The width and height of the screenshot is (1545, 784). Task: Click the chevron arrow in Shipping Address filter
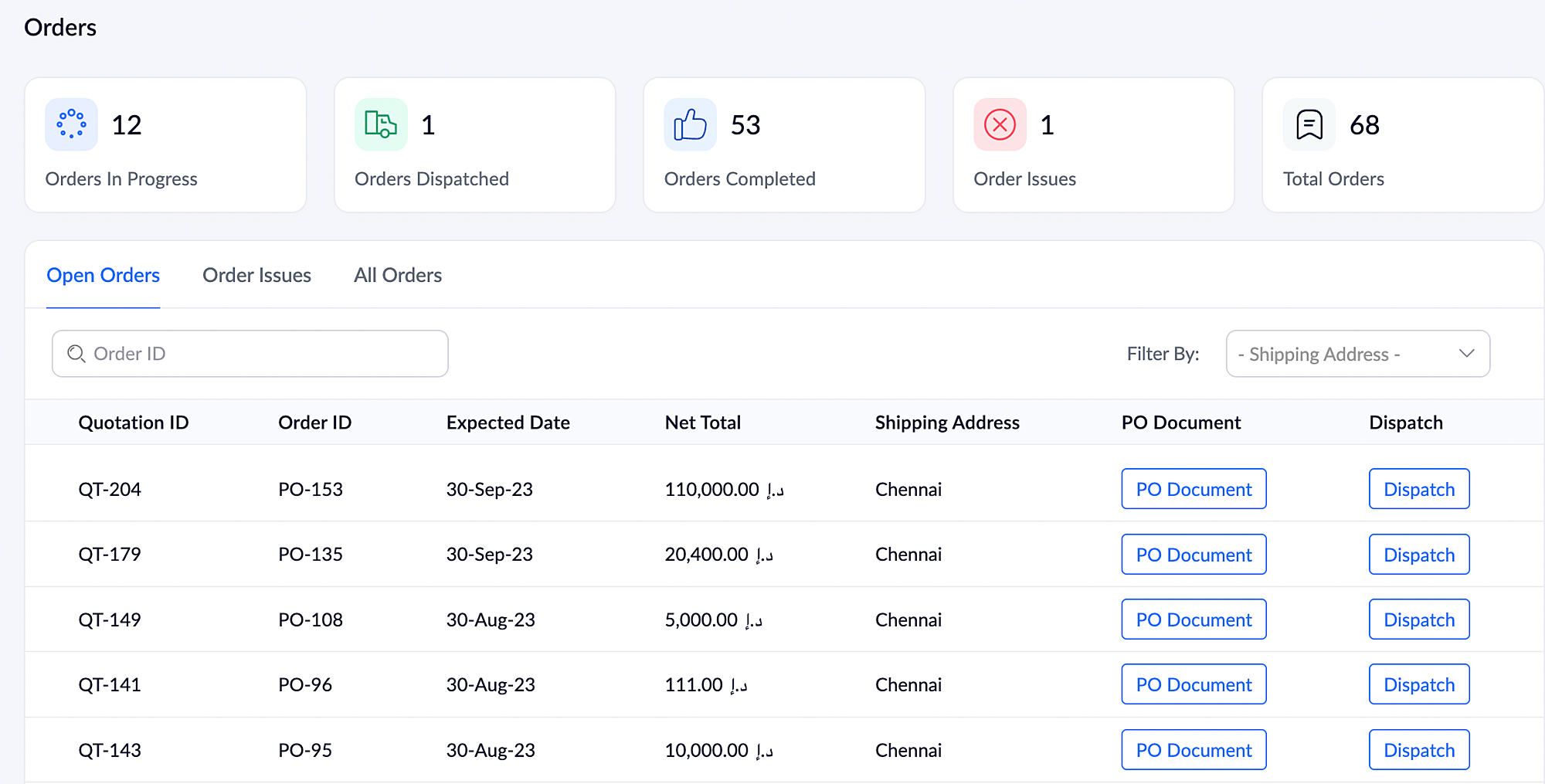(1466, 354)
